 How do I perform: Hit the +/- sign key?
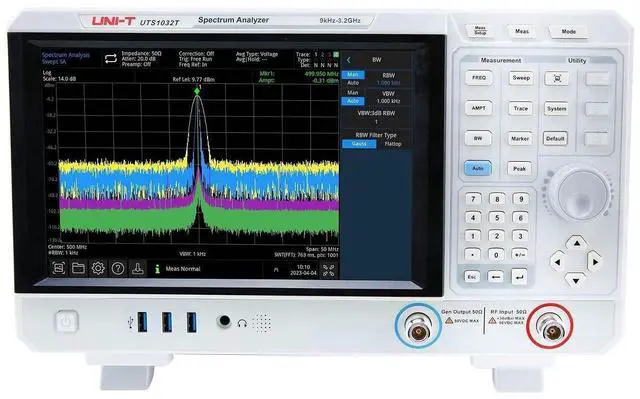[520, 255]
